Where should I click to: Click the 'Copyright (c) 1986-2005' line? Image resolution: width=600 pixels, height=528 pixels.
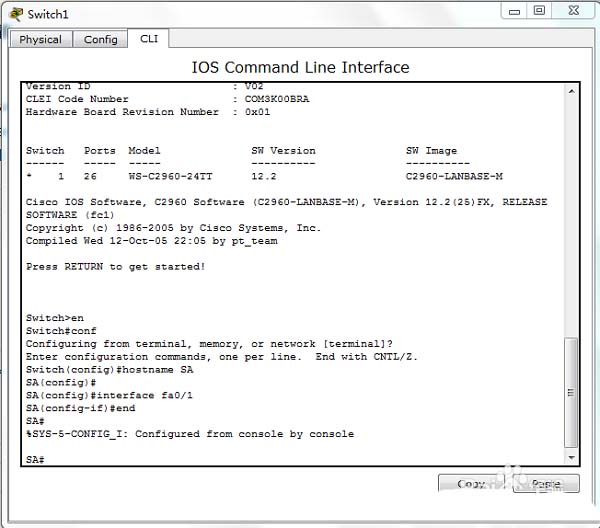173,228
